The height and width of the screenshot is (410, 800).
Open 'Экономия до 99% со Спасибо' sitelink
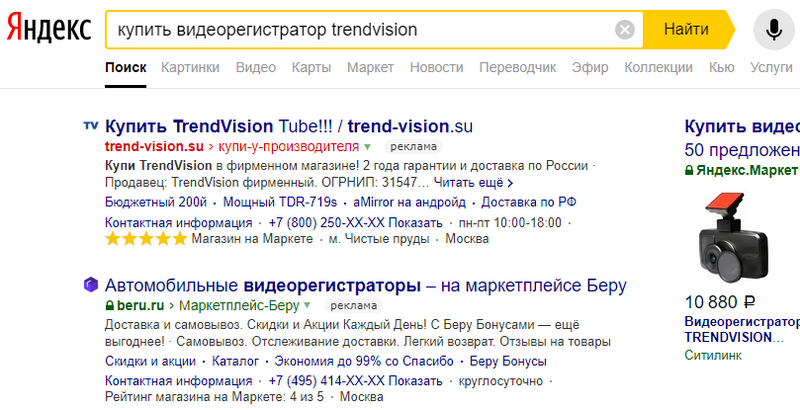tap(364, 362)
